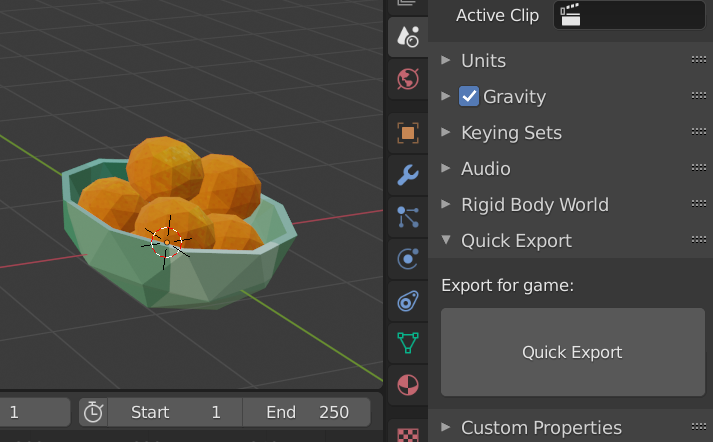The height and width of the screenshot is (442, 713).
Task: Open the Object Constraints tab
Action: (408, 301)
